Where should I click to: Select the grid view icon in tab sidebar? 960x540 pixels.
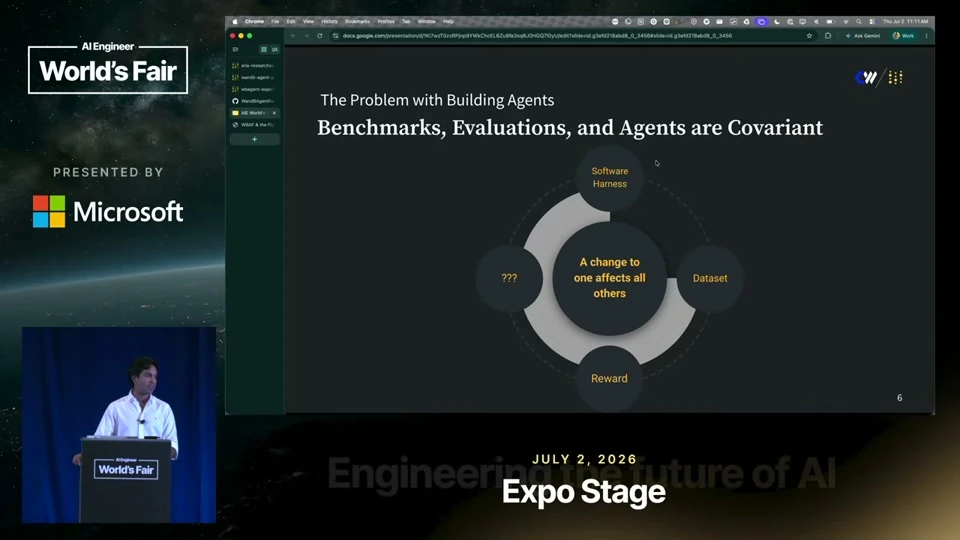pos(264,50)
